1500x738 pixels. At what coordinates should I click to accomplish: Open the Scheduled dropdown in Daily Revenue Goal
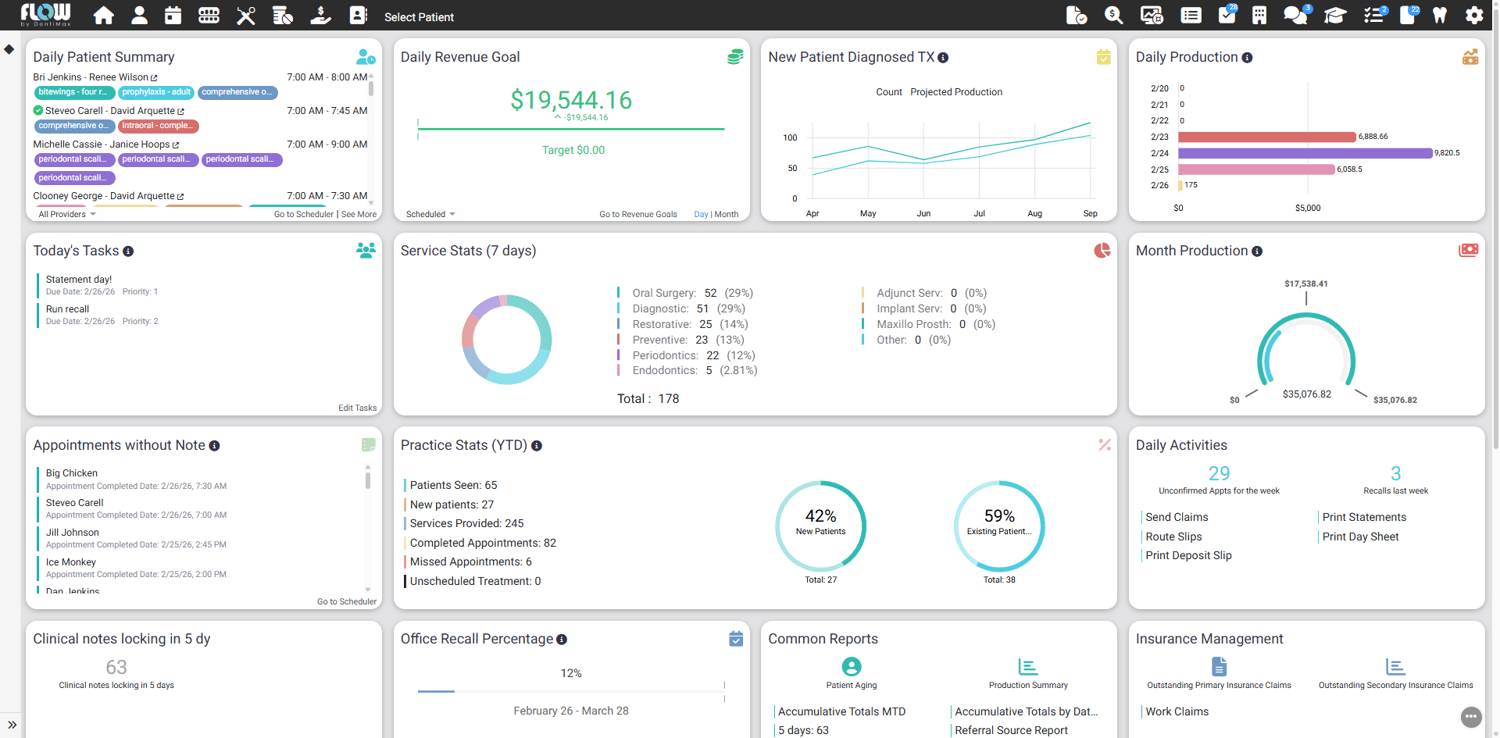430,214
